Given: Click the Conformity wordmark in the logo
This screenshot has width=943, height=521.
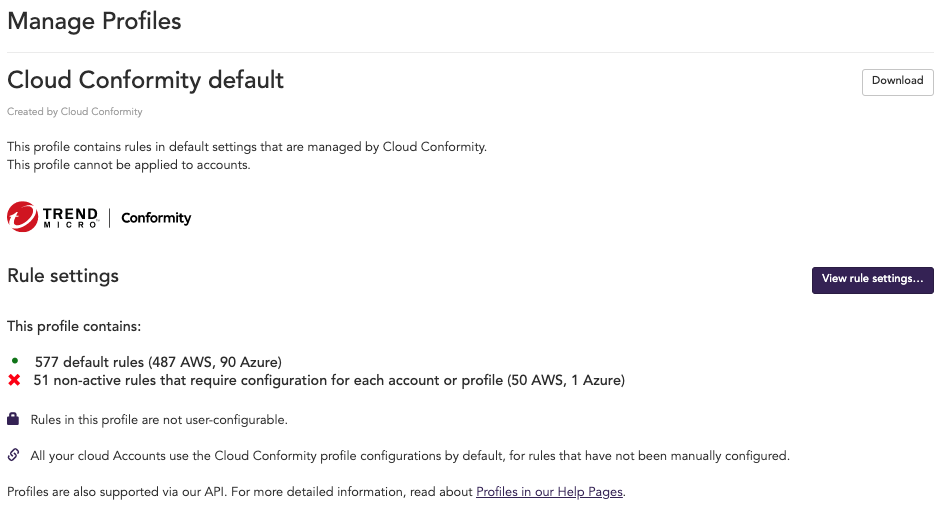Looking at the screenshot, I should tap(156, 218).
